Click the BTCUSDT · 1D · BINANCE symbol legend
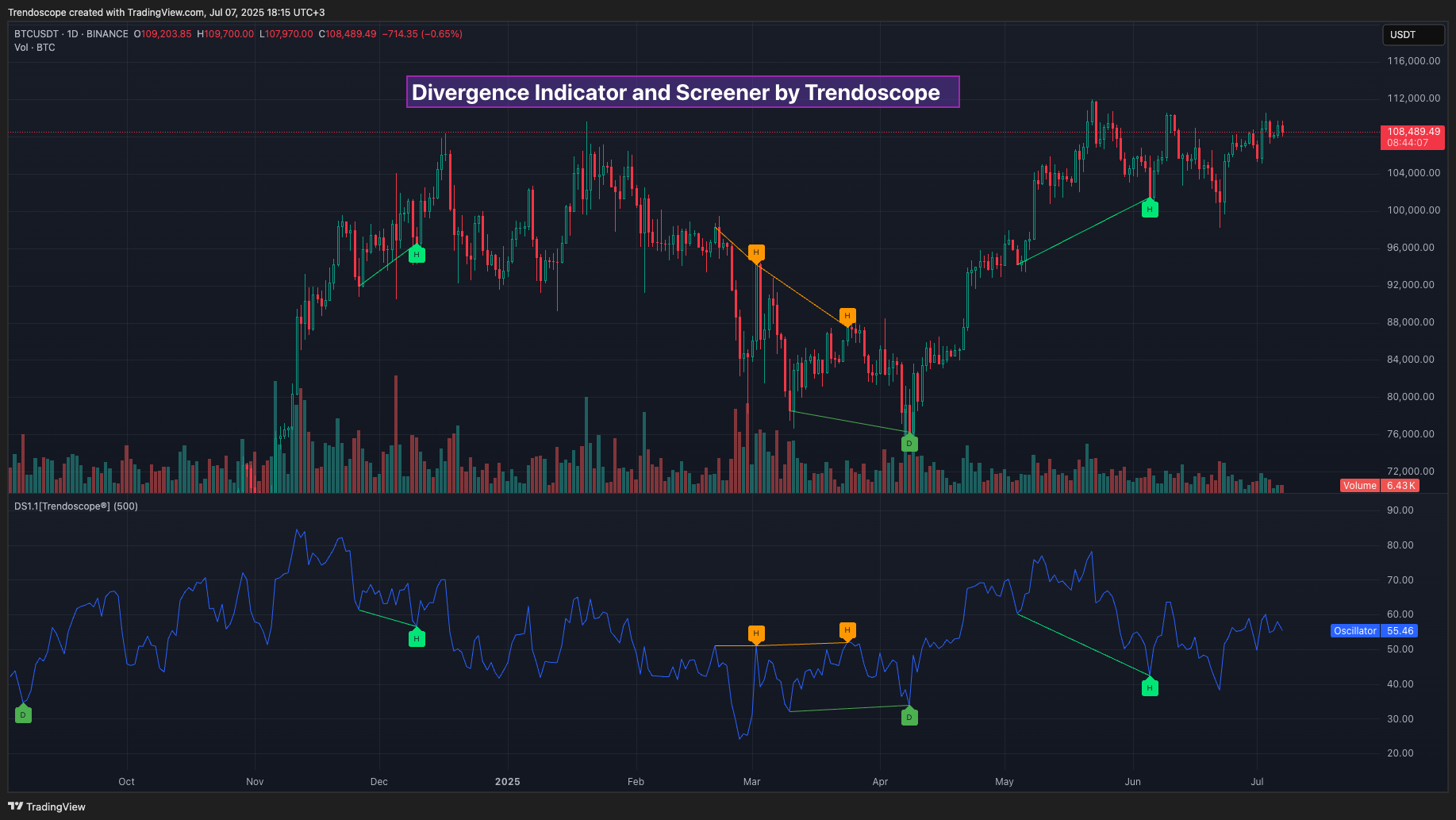This screenshot has height=820, width=1456. [71, 34]
